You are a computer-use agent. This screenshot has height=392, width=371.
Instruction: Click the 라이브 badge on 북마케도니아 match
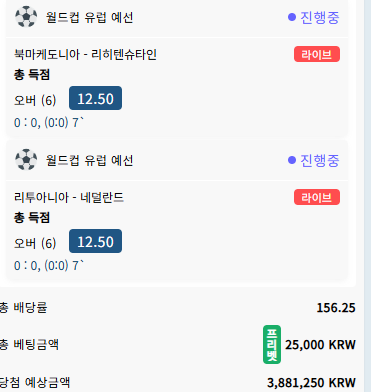pos(317,54)
